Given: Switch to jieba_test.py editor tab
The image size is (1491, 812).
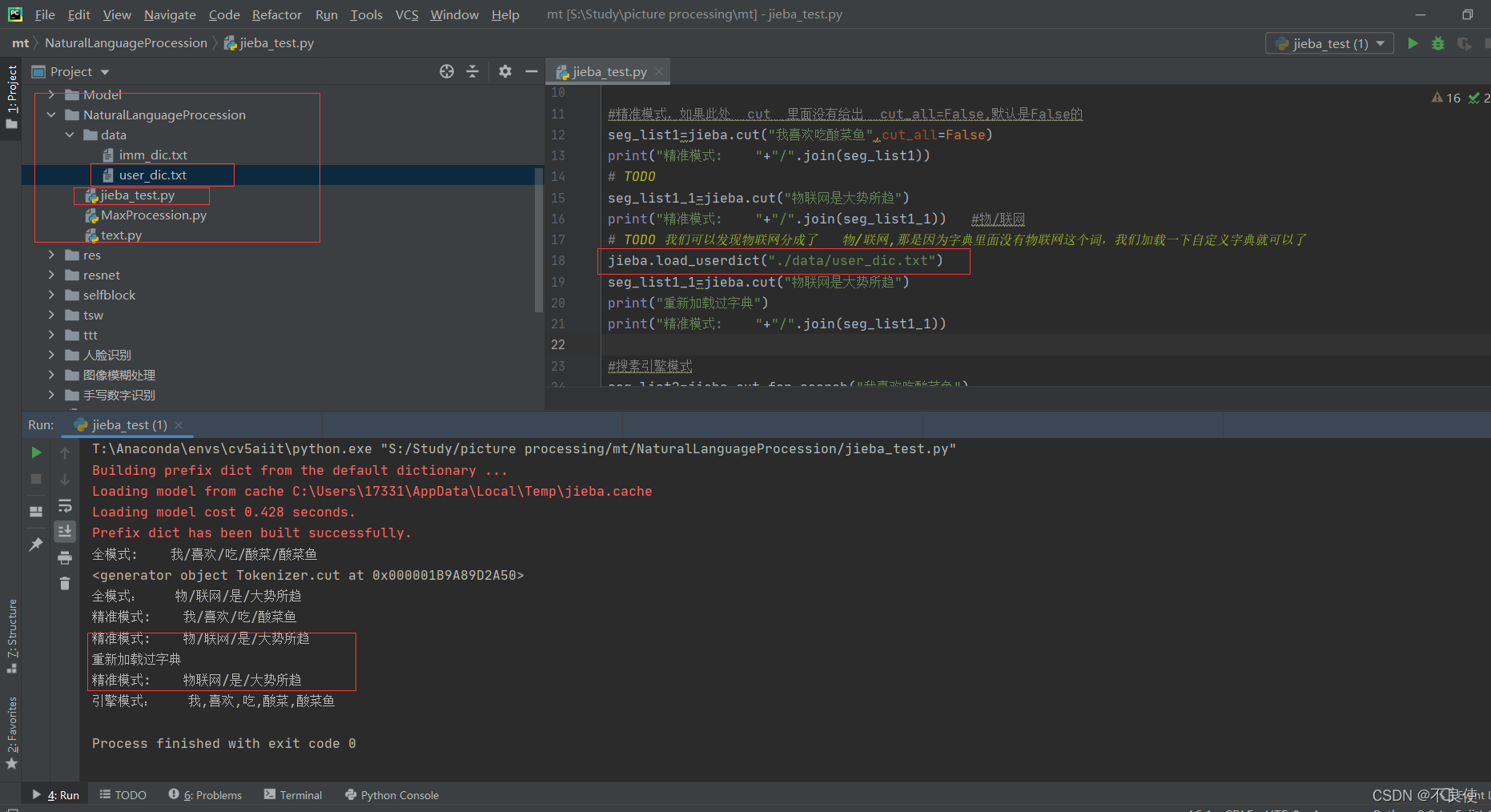Looking at the screenshot, I should click(609, 71).
